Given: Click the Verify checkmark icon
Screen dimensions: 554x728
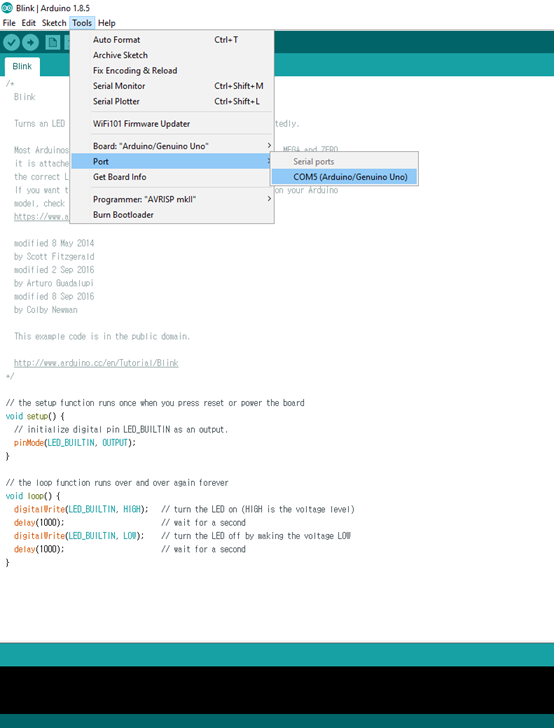Looking at the screenshot, I should (12, 43).
